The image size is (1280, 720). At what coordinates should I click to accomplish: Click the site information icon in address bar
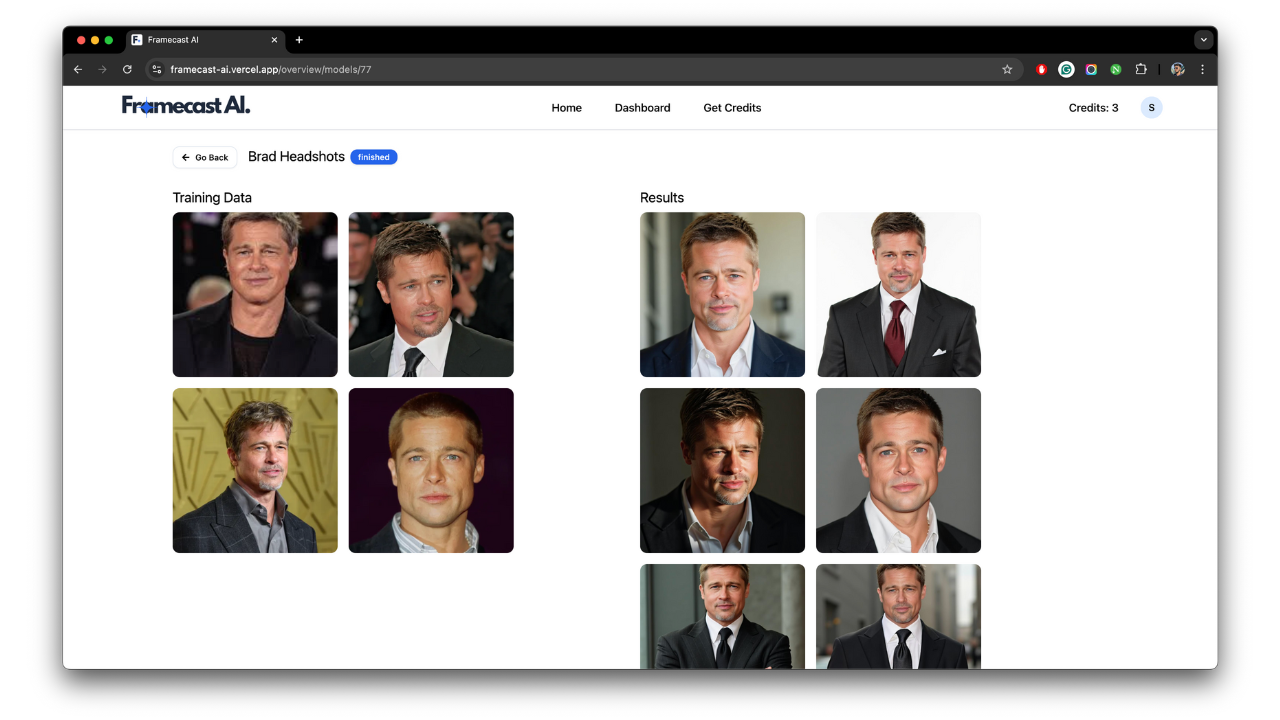(x=156, y=69)
